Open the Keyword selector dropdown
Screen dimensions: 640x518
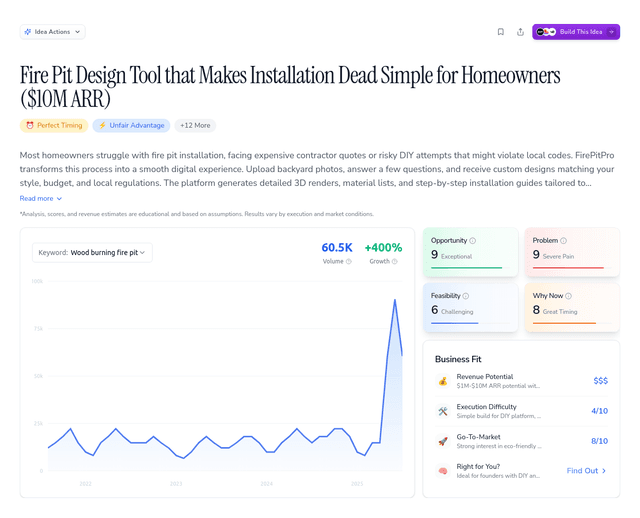[x=92, y=253]
